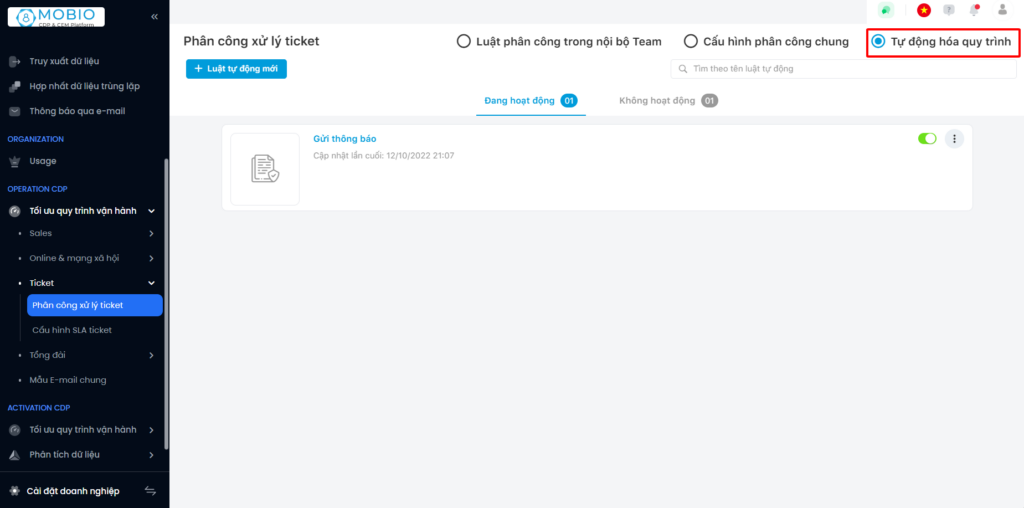Expand the Tổng đài submenu
The image size is (1024, 508).
(x=151, y=355)
